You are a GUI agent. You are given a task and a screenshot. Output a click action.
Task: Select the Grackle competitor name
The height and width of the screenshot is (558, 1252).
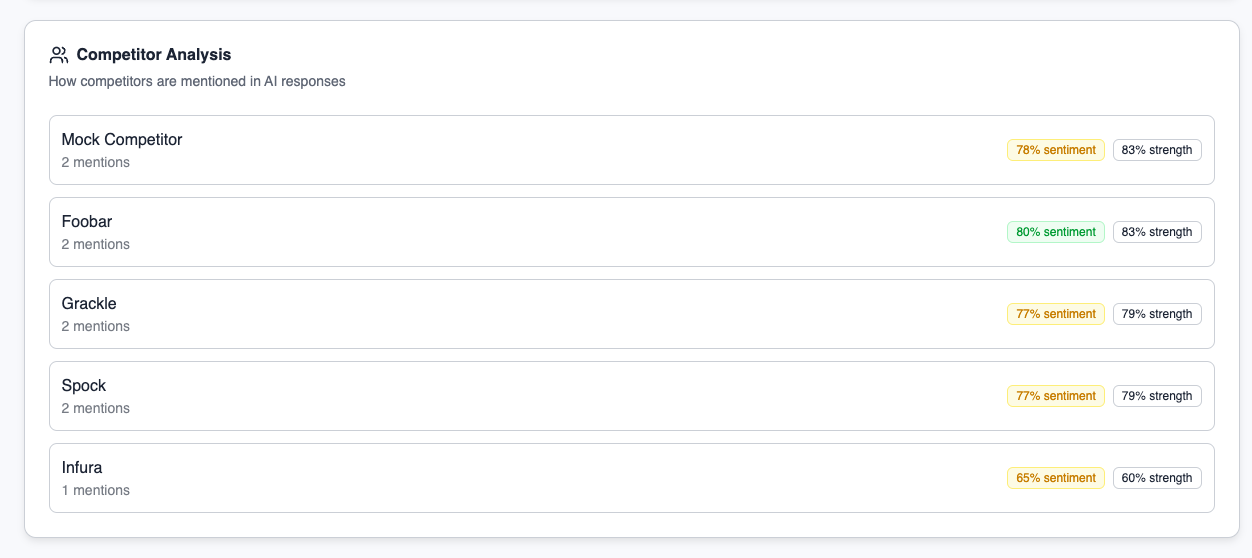(89, 304)
